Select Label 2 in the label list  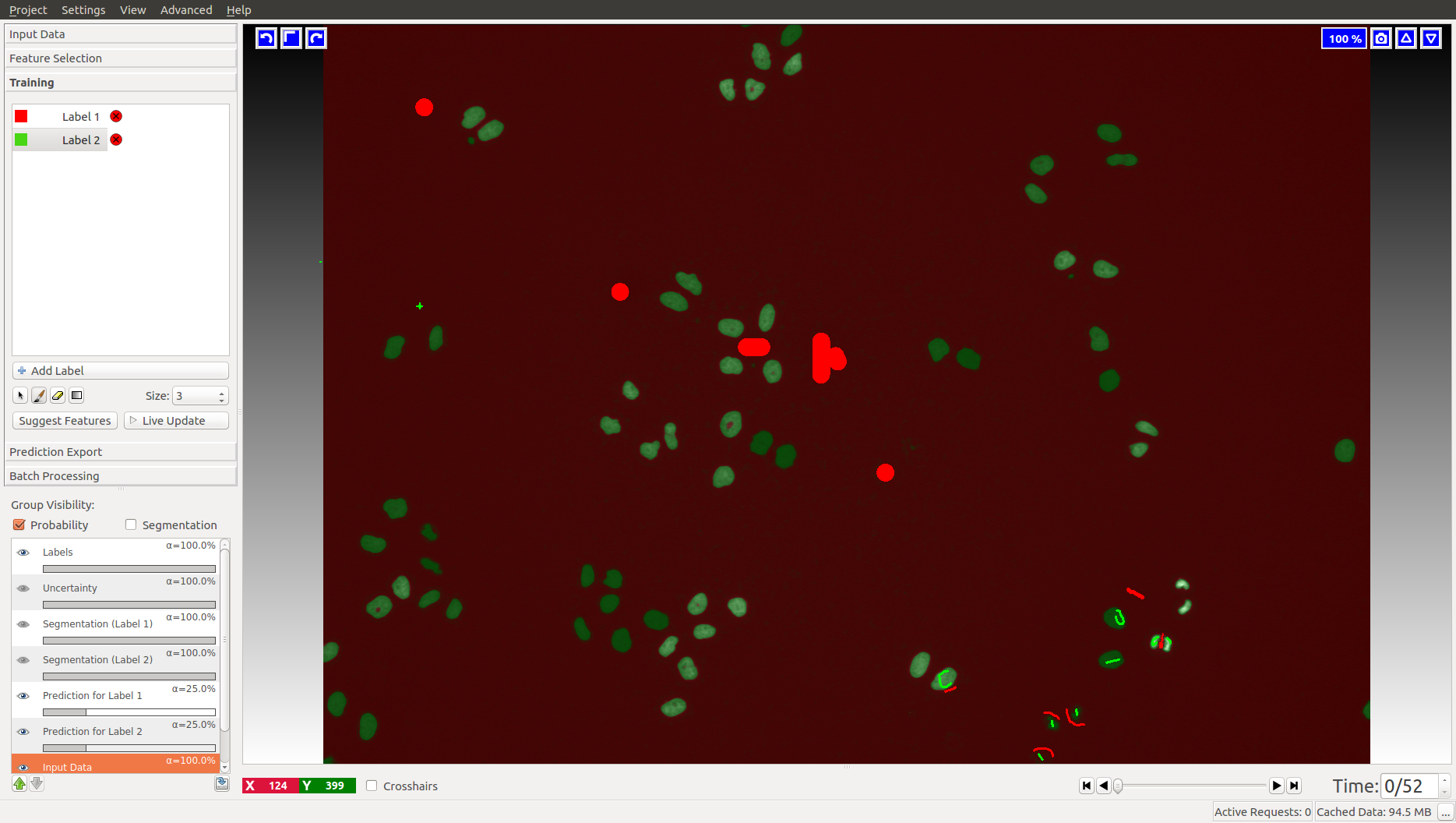point(81,140)
